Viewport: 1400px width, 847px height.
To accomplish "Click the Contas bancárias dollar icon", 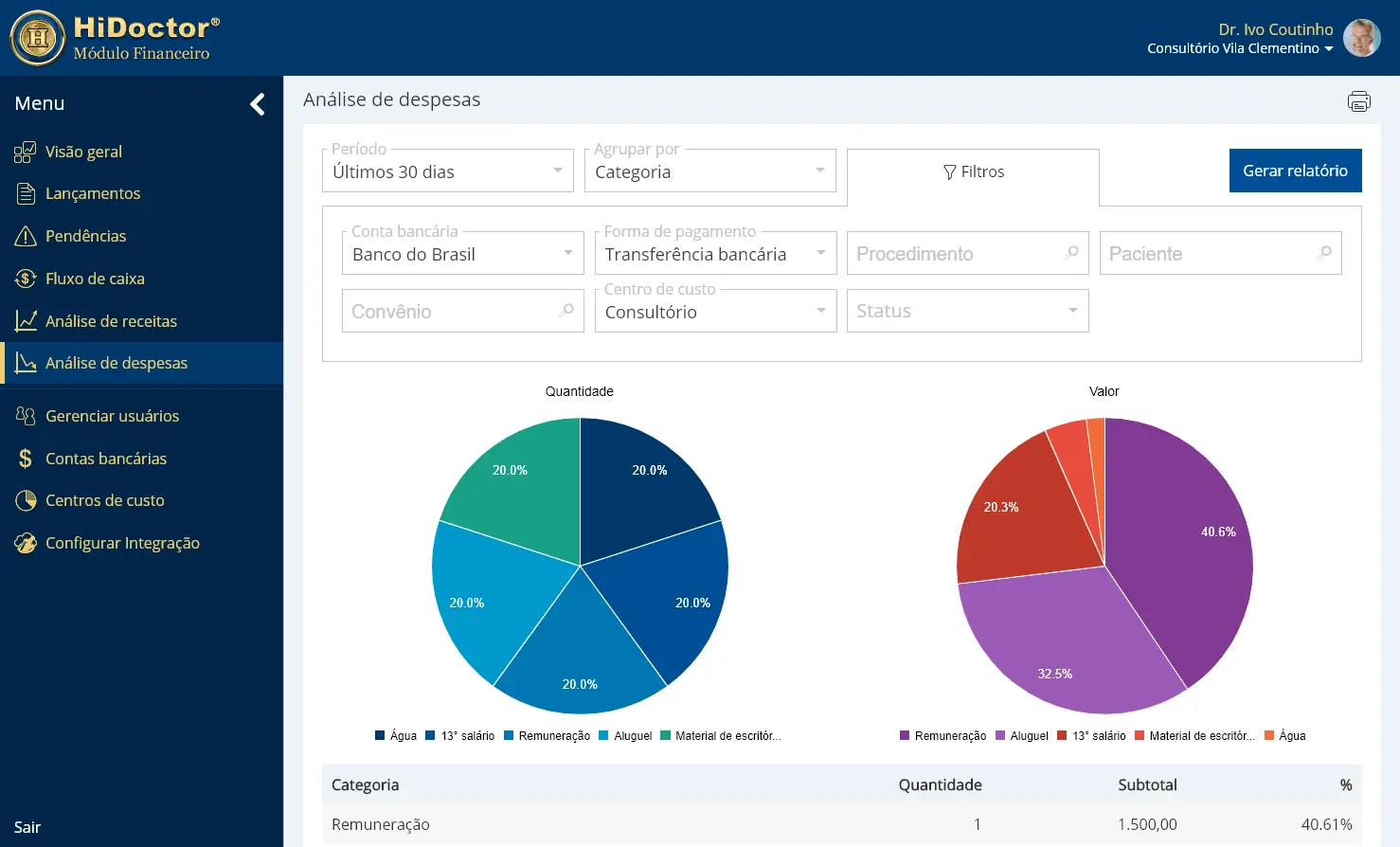I will [x=26, y=459].
